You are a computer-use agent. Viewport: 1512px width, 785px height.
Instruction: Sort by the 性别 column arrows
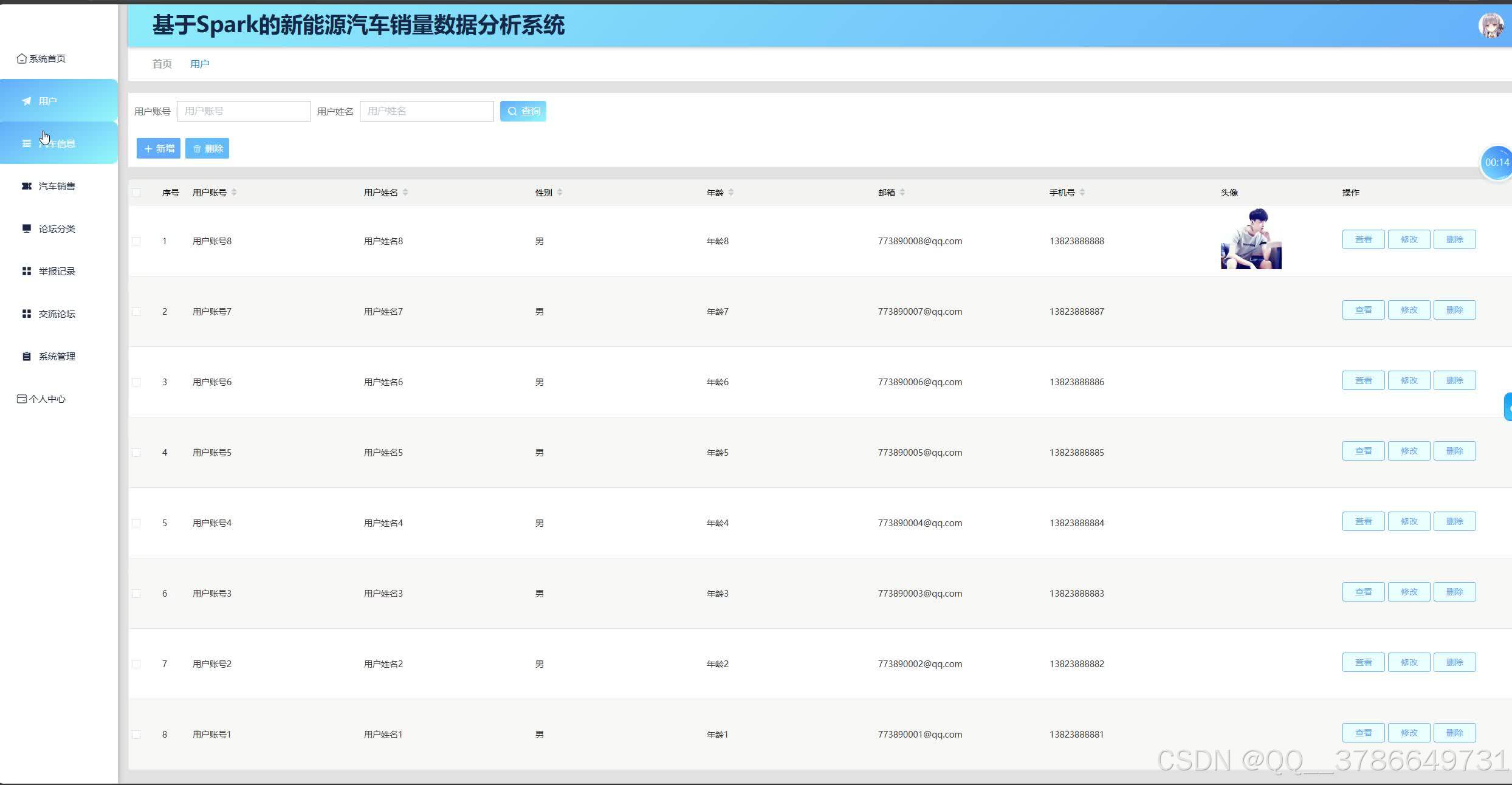click(560, 193)
